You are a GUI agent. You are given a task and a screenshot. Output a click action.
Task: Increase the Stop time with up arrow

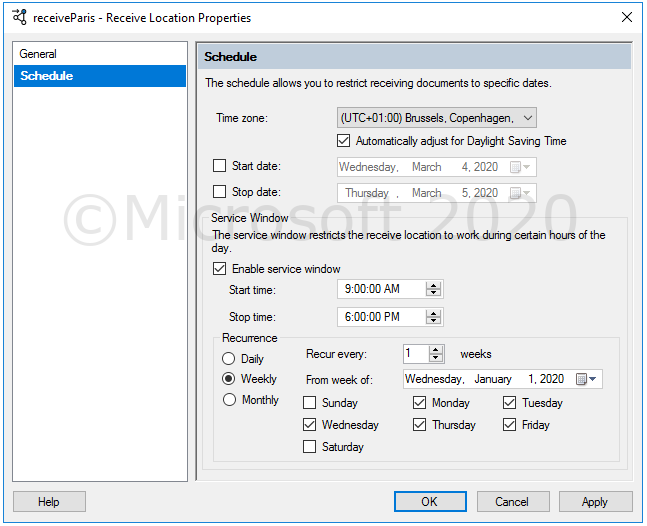pos(433,314)
